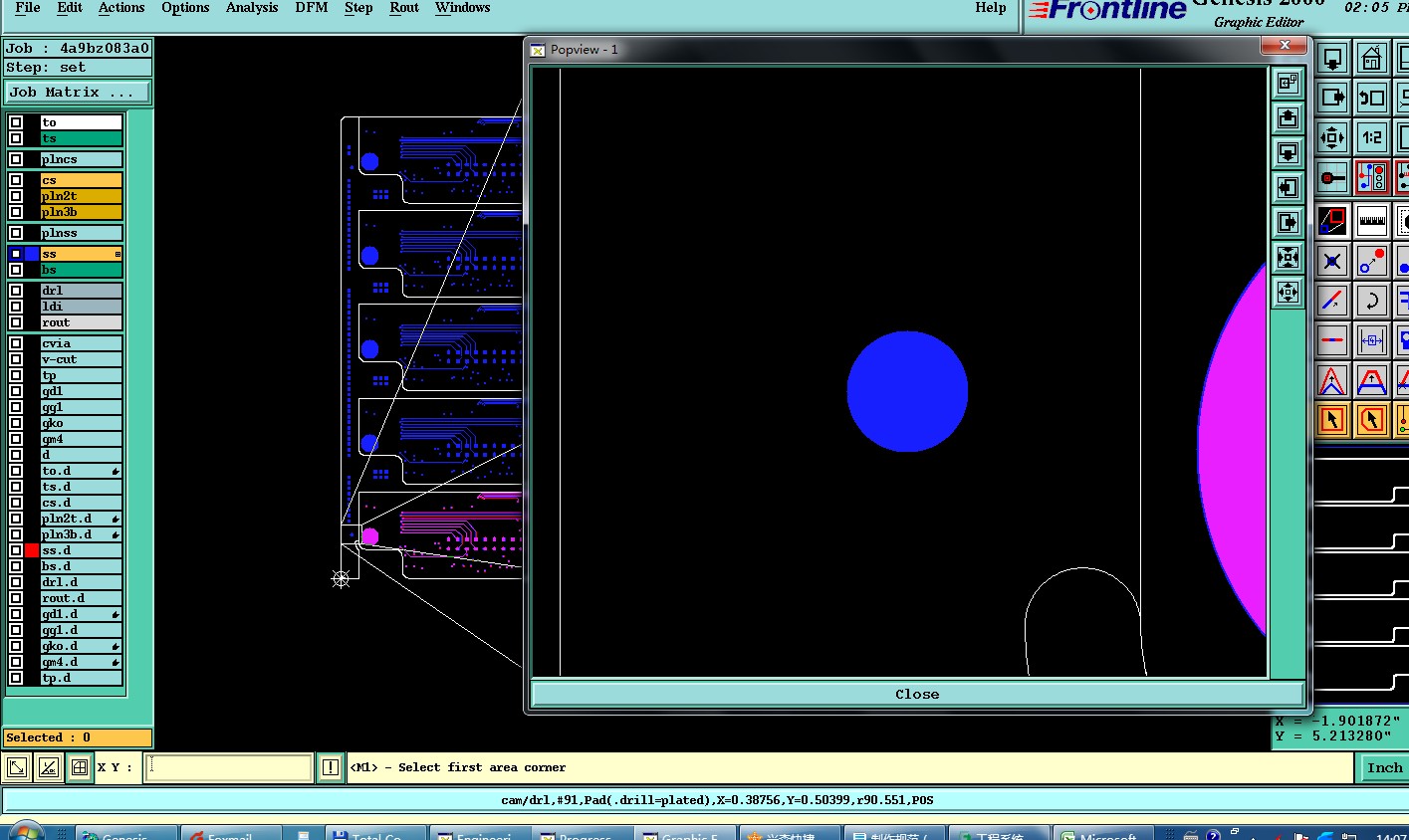Select the rotate curved arrow tool
This screenshot has height=840, width=1409.
(1371, 300)
